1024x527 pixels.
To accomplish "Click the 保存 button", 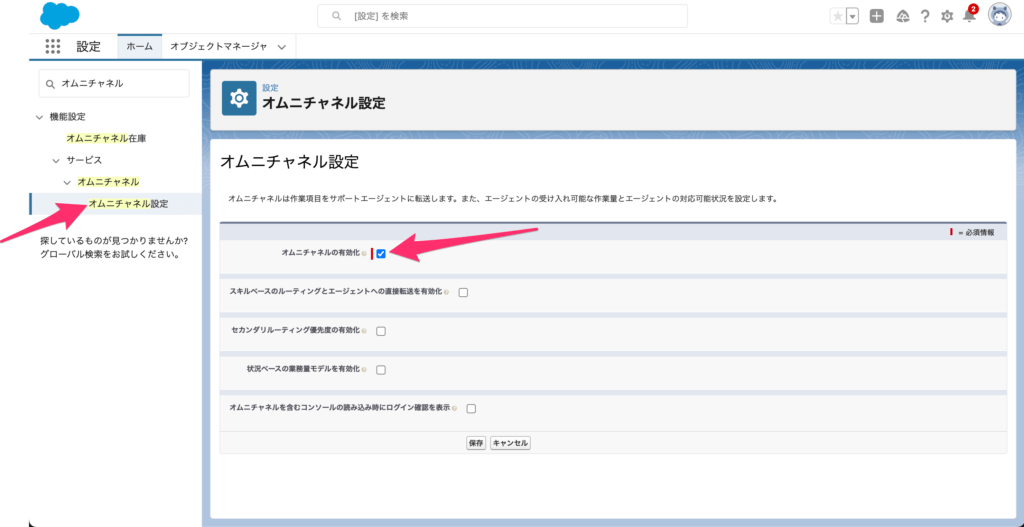I will tap(476, 443).
